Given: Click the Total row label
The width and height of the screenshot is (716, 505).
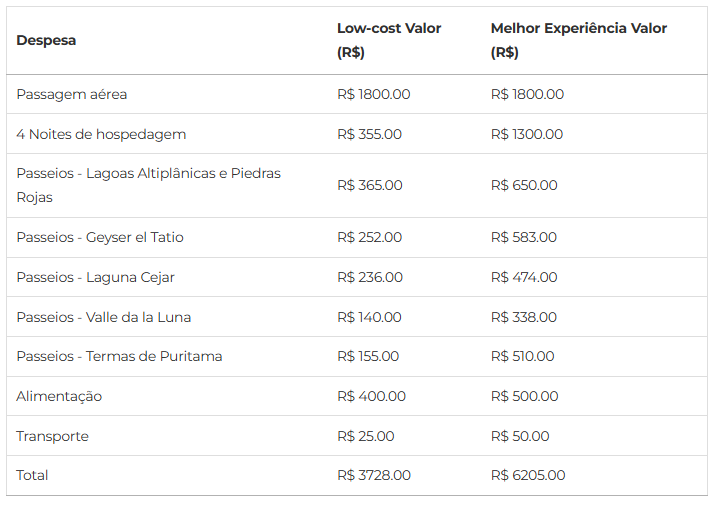Looking at the screenshot, I should [32, 475].
